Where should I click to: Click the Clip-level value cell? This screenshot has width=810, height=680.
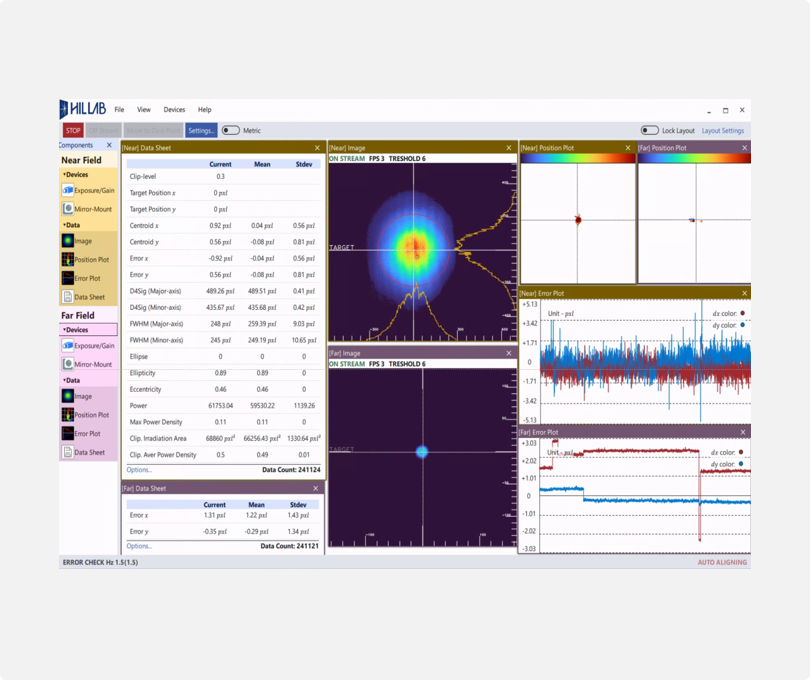(219, 177)
